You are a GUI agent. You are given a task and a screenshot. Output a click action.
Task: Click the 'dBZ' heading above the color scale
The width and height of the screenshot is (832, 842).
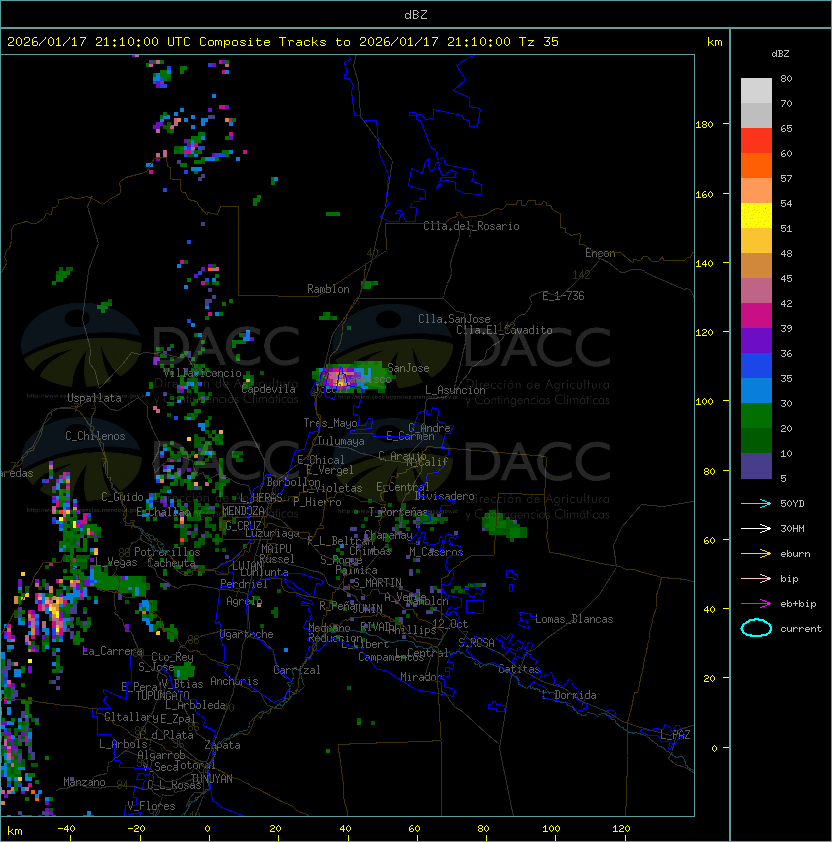click(780, 54)
